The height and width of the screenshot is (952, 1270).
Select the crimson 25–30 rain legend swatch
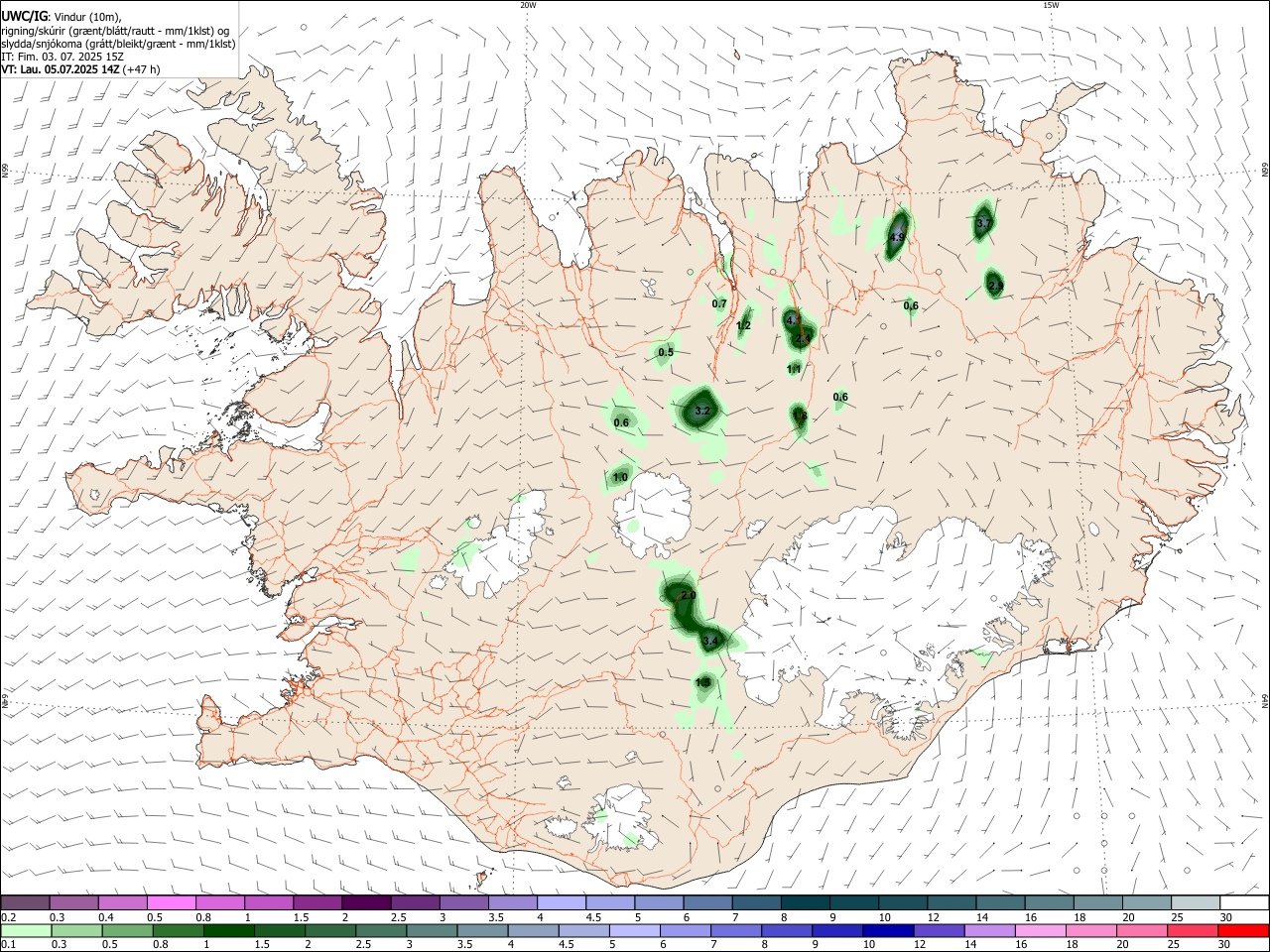coord(1193,931)
